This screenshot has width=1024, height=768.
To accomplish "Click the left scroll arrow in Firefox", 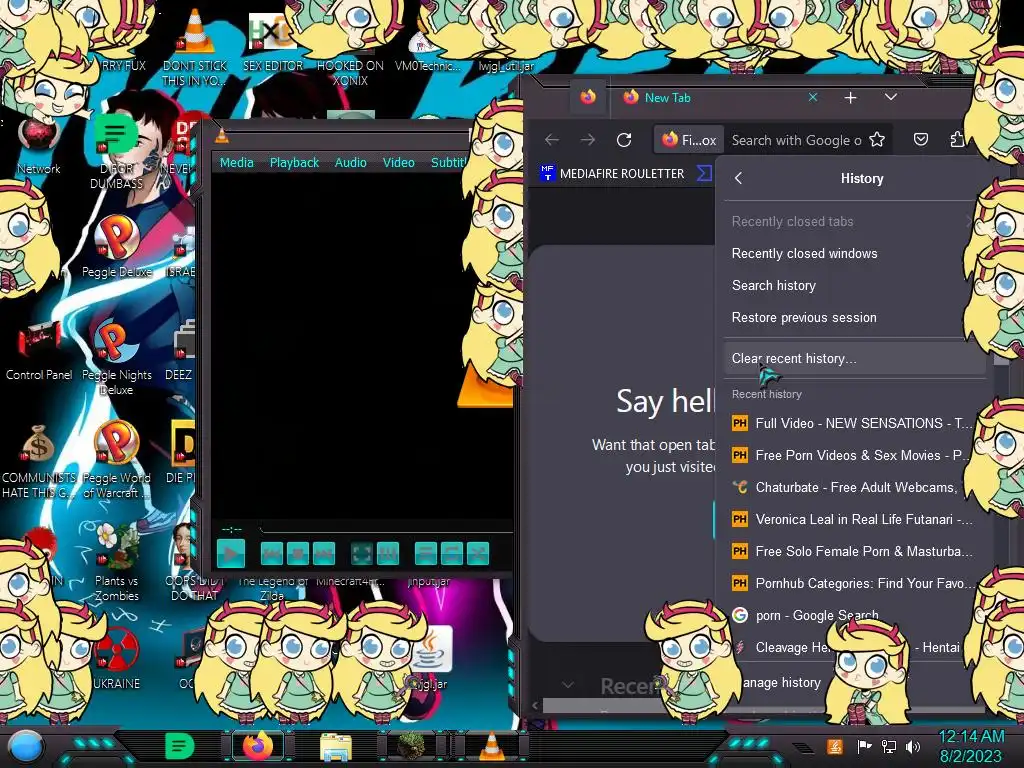I will 536,705.
